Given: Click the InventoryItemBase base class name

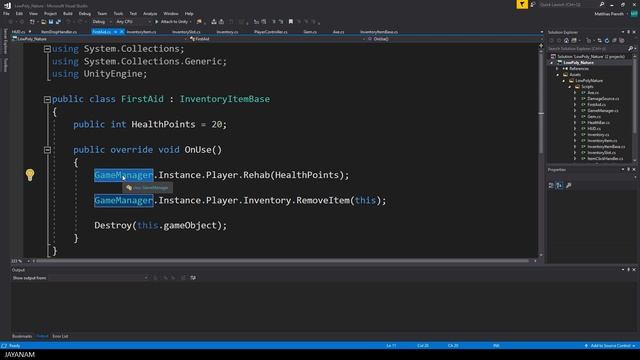Looking at the screenshot, I should point(224,99).
